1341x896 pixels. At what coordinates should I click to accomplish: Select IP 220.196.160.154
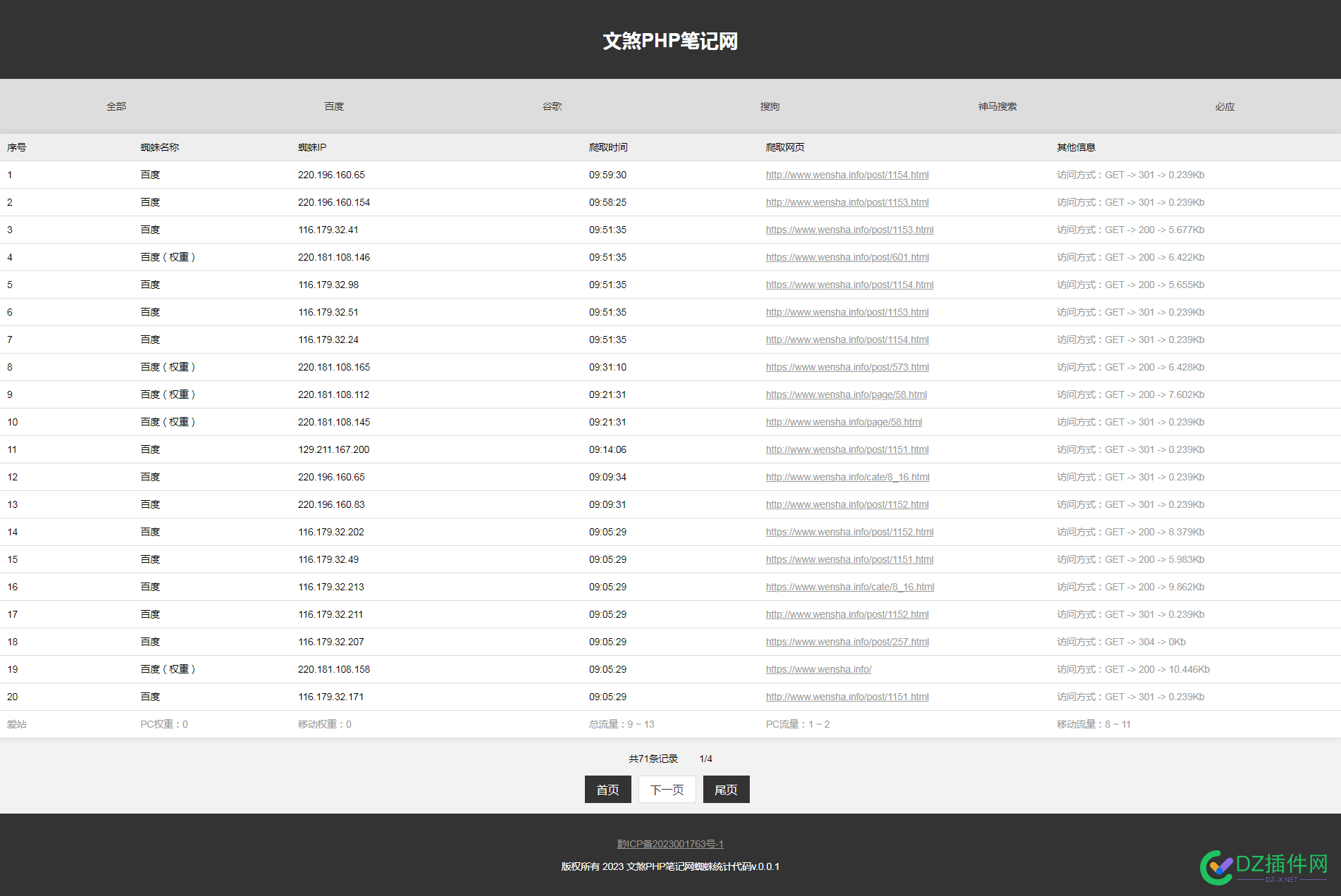pyautogui.click(x=334, y=202)
